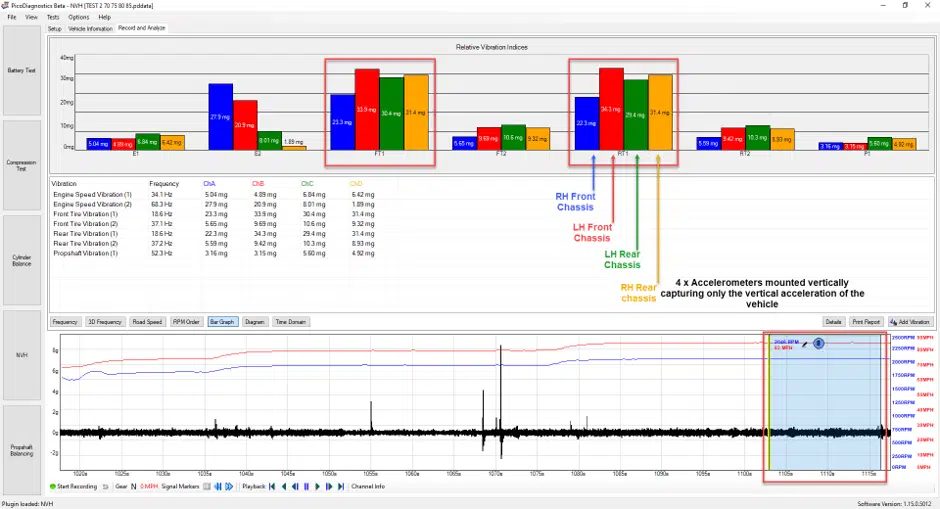Click inside the blue selected time region
The image size is (940, 509).
point(827,403)
